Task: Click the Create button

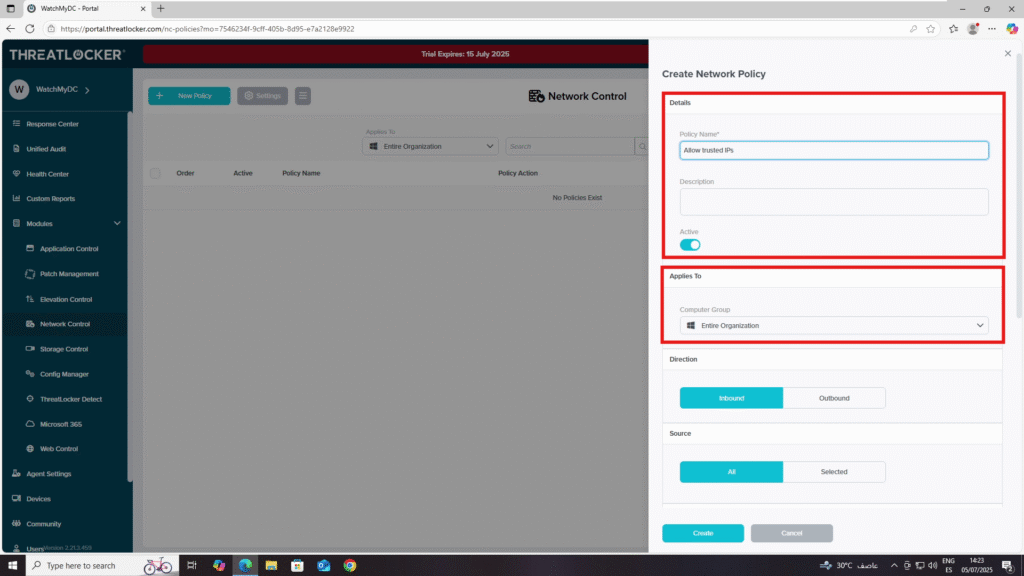Action: pyautogui.click(x=703, y=533)
